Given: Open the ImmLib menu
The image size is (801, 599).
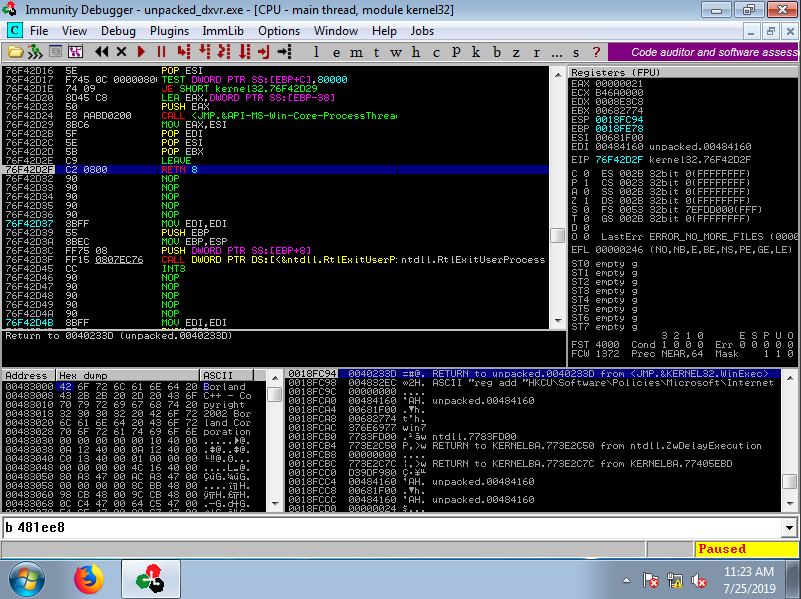Looking at the screenshot, I should click(223, 31).
